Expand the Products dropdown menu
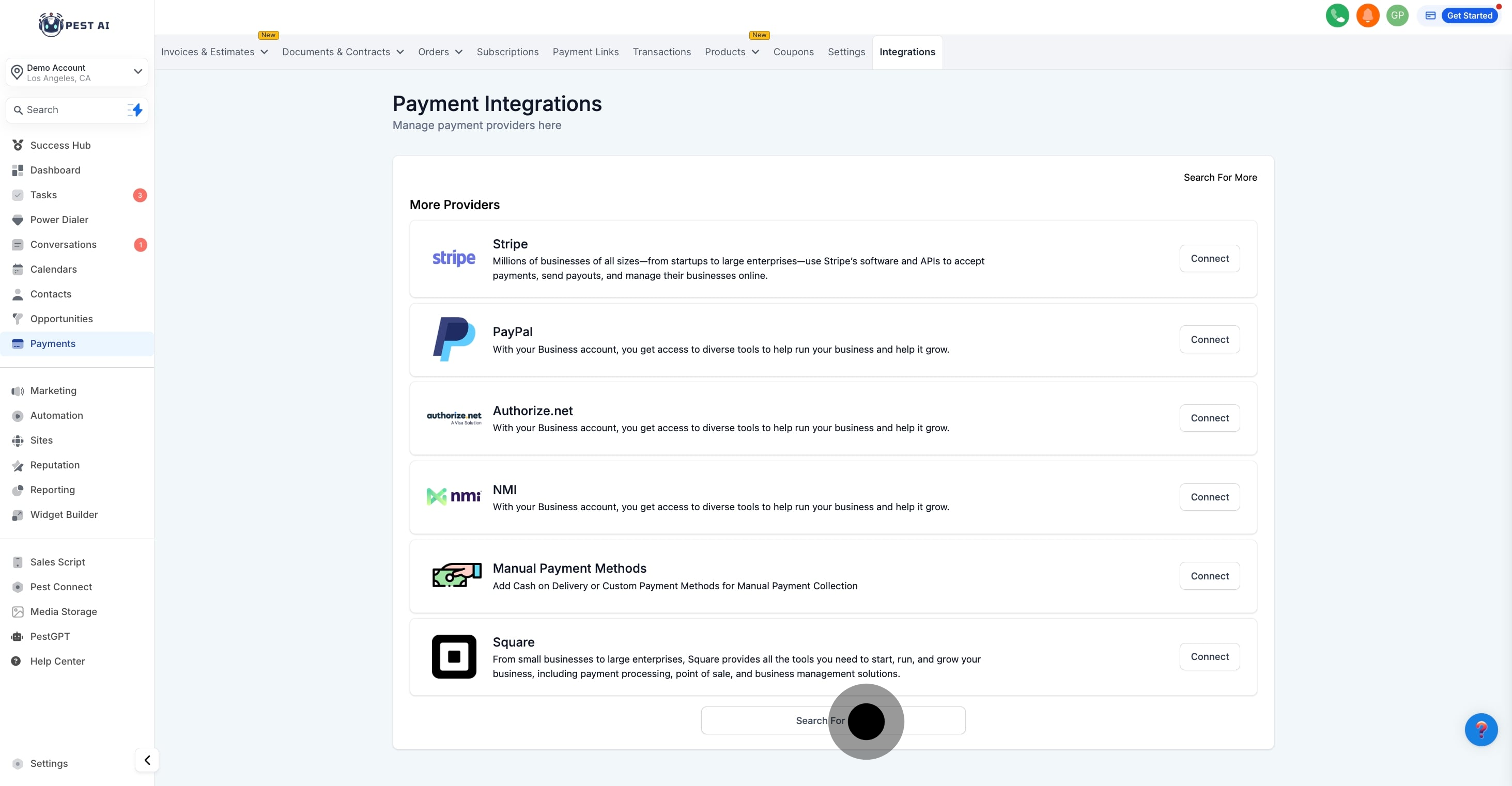This screenshot has width=1512, height=786. pos(731,52)
